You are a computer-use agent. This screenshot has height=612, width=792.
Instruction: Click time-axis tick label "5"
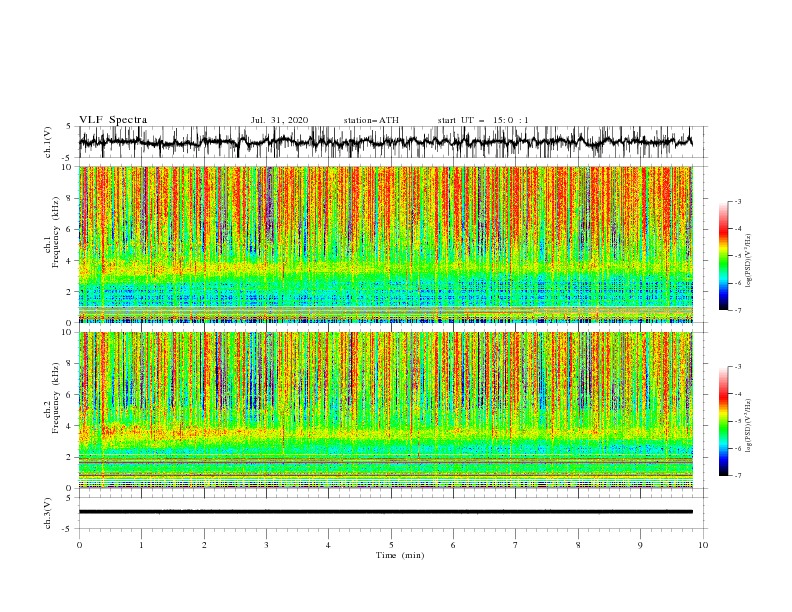(x=391, y=545)
